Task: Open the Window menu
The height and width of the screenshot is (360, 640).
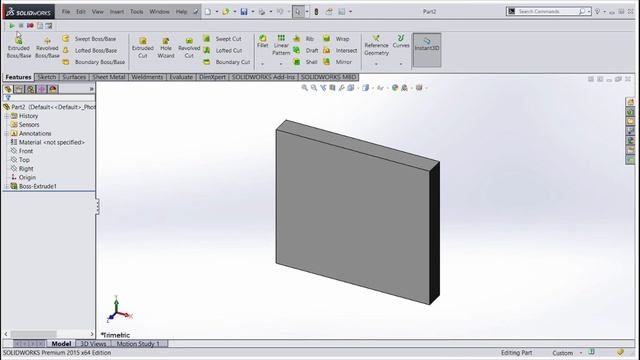Action: 159,11
